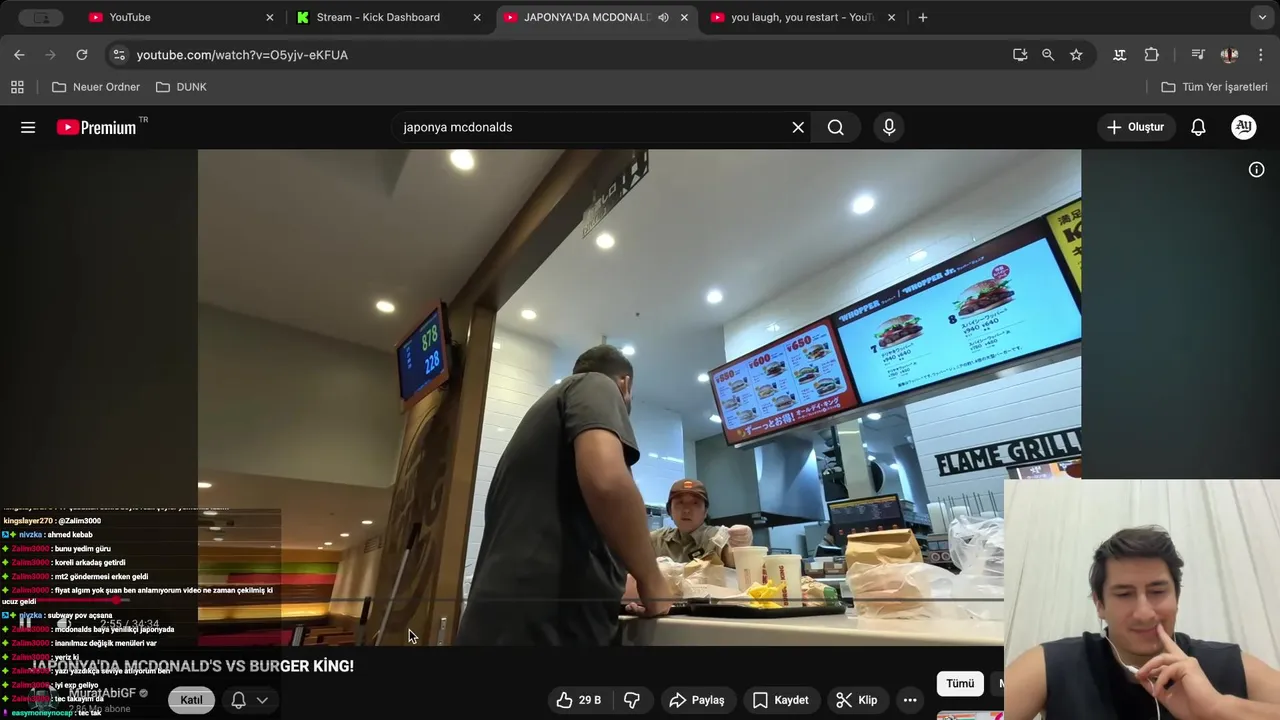This screenshot has height=720, width=1280.
Task: Click the video title JAPONYA'DA MCDONALD'S VS BURGER KİNG!
Action: coord(193,666)
